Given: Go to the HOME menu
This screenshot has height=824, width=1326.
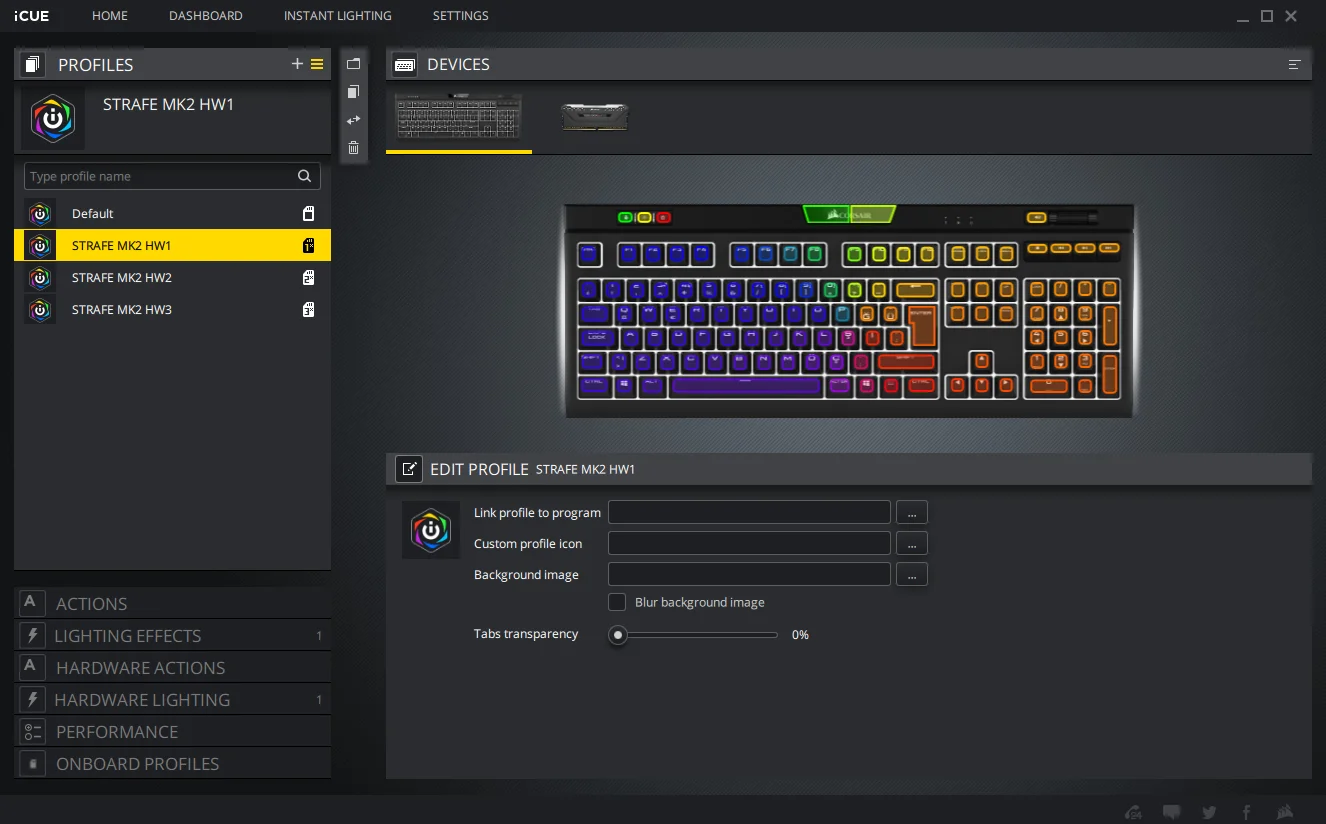Looking at the screenshot, I should 110,16.
